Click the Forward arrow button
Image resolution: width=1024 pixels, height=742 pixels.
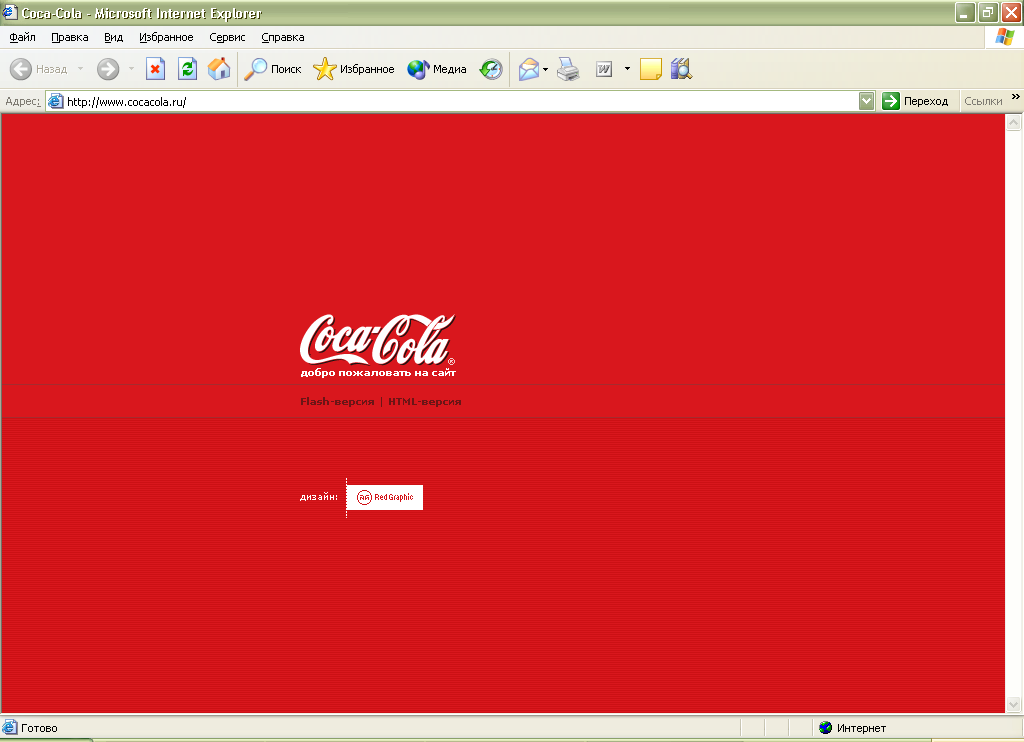pyautogui.click(x=108, y=69)
